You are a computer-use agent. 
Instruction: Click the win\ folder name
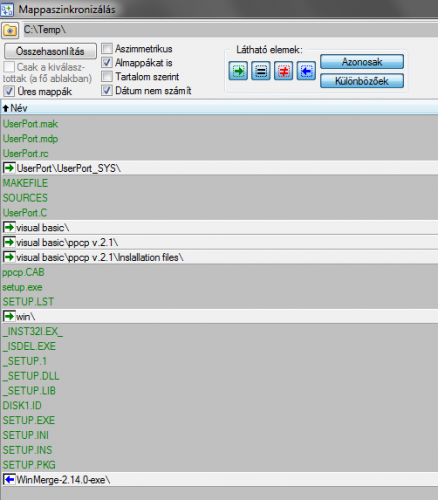[x=26, y=316]
